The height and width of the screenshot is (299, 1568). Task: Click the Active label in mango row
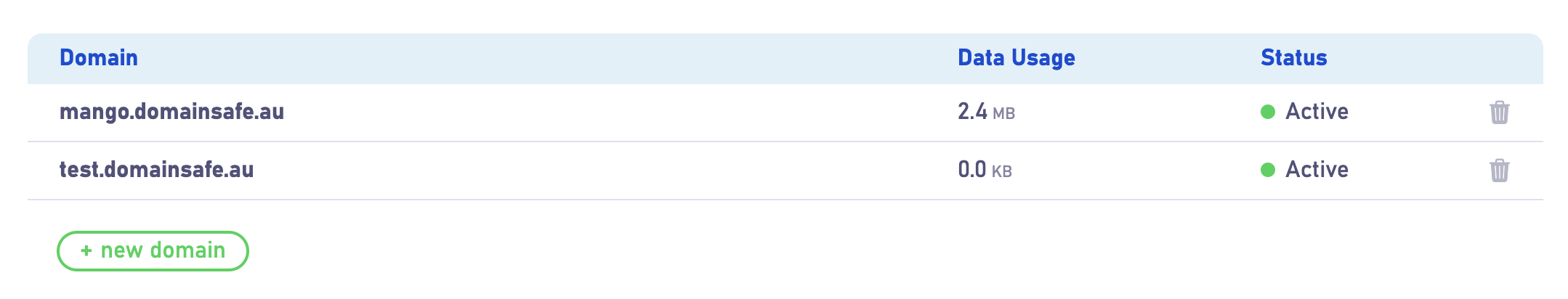tap(1317, 112)
